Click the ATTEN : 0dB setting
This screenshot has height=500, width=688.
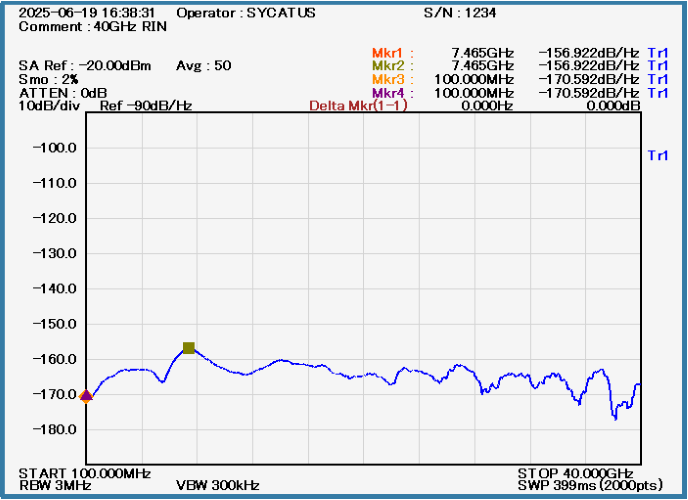[63, 93]
